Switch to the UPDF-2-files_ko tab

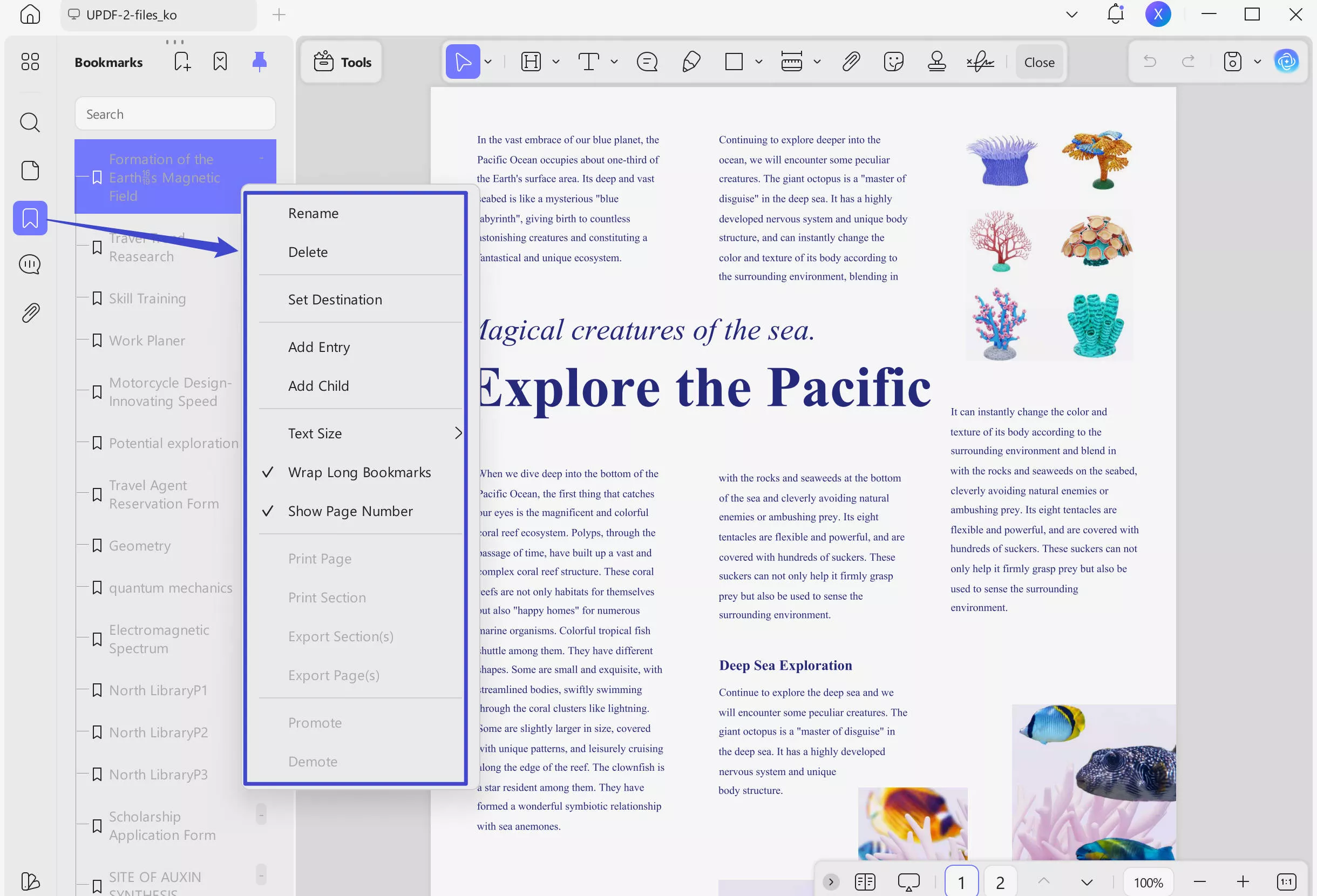159,15
